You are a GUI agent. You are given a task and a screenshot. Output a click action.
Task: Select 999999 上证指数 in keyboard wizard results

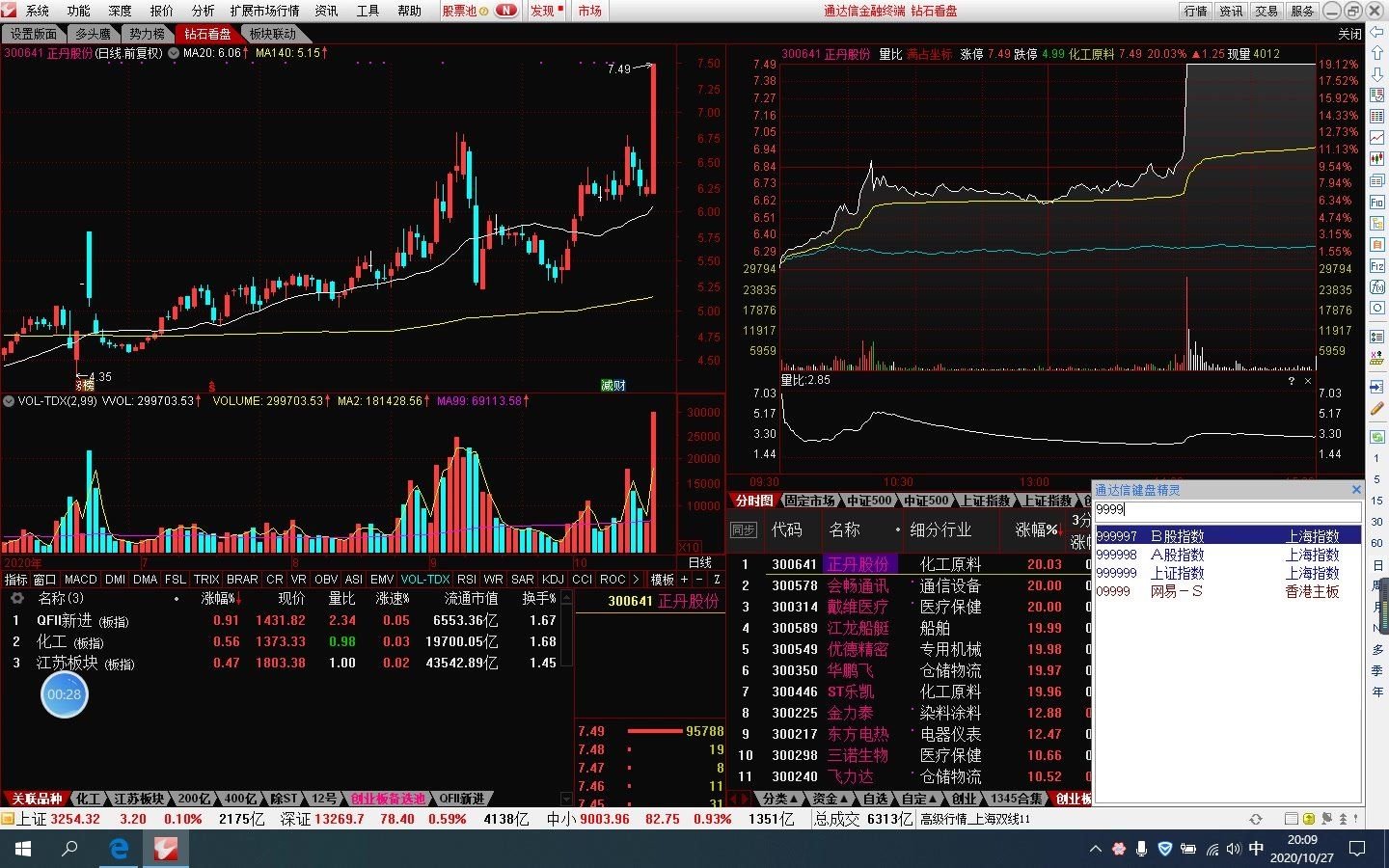pyautogui.click(x=1227, y=573)
